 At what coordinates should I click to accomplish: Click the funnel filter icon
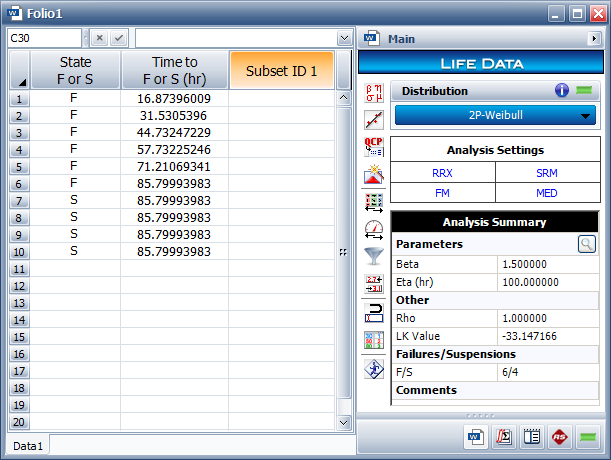click(374, 256)
